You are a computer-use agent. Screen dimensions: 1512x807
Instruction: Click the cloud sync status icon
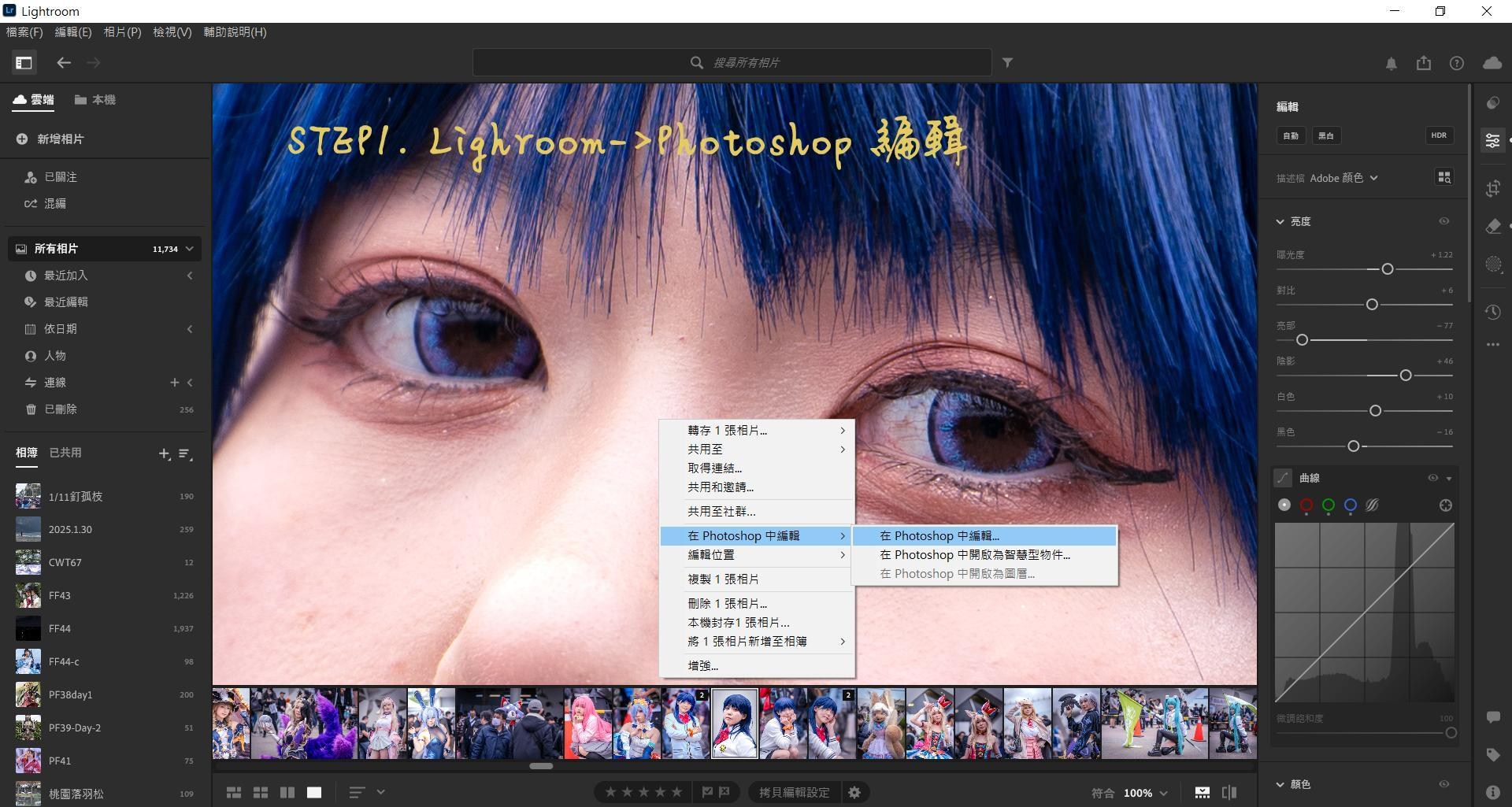1492,63
